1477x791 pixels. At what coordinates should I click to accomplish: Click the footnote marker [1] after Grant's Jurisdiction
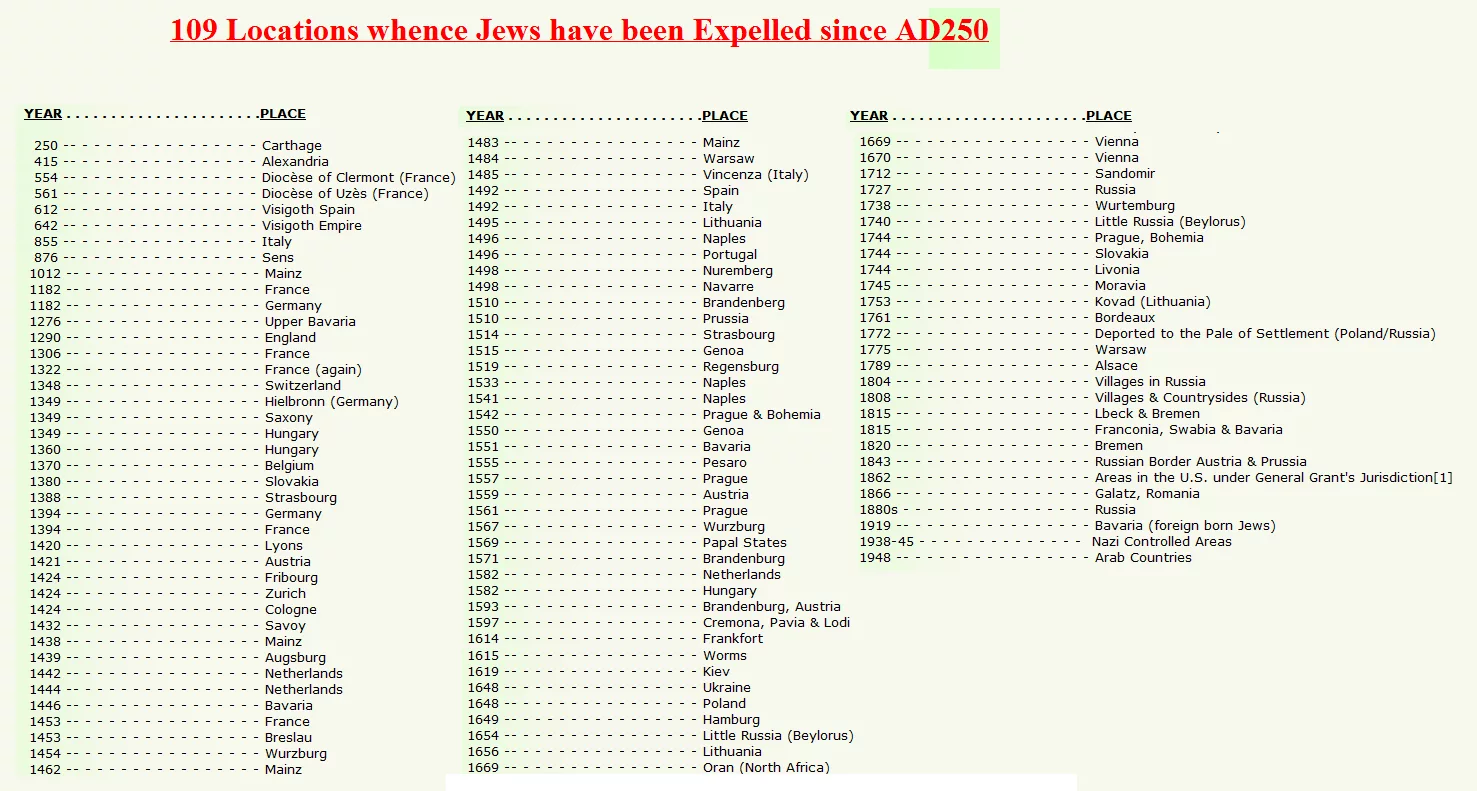tap(1443, 478)
